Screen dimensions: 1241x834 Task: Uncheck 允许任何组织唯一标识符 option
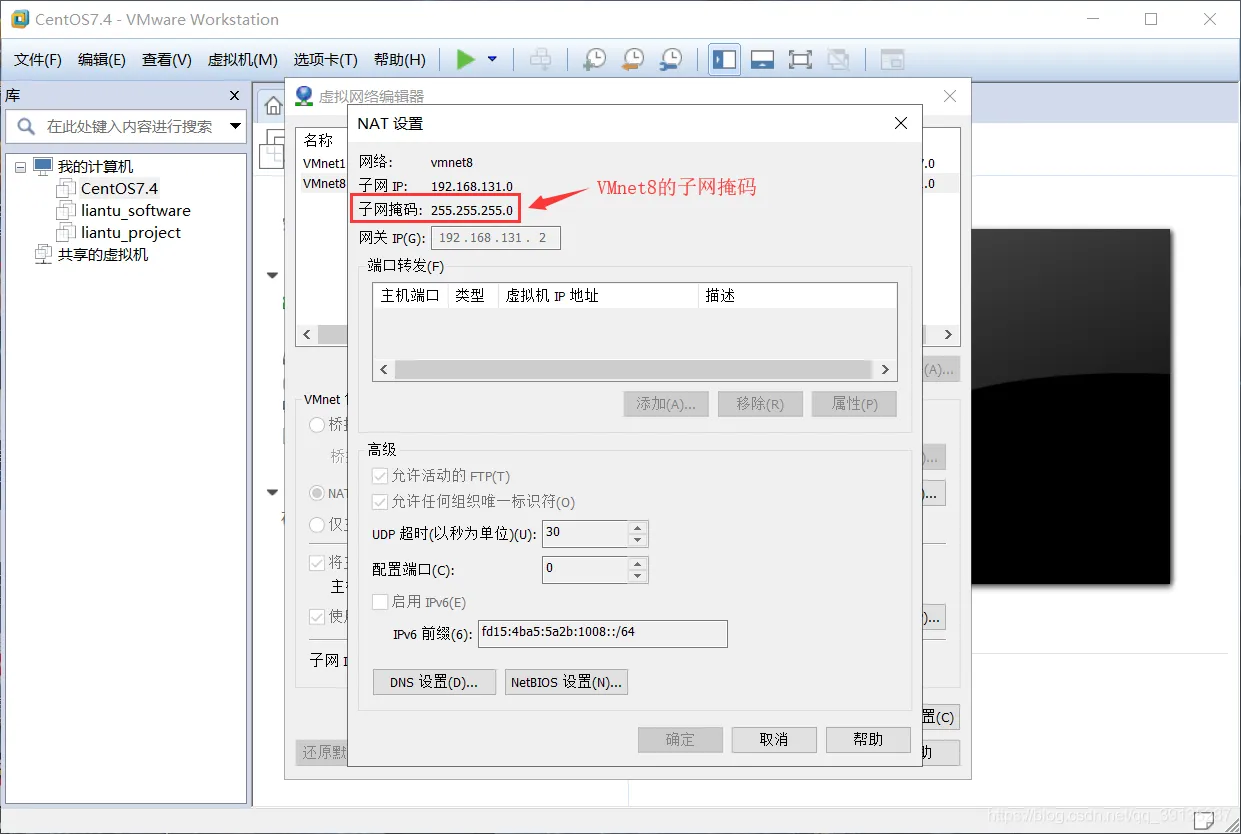379,502
